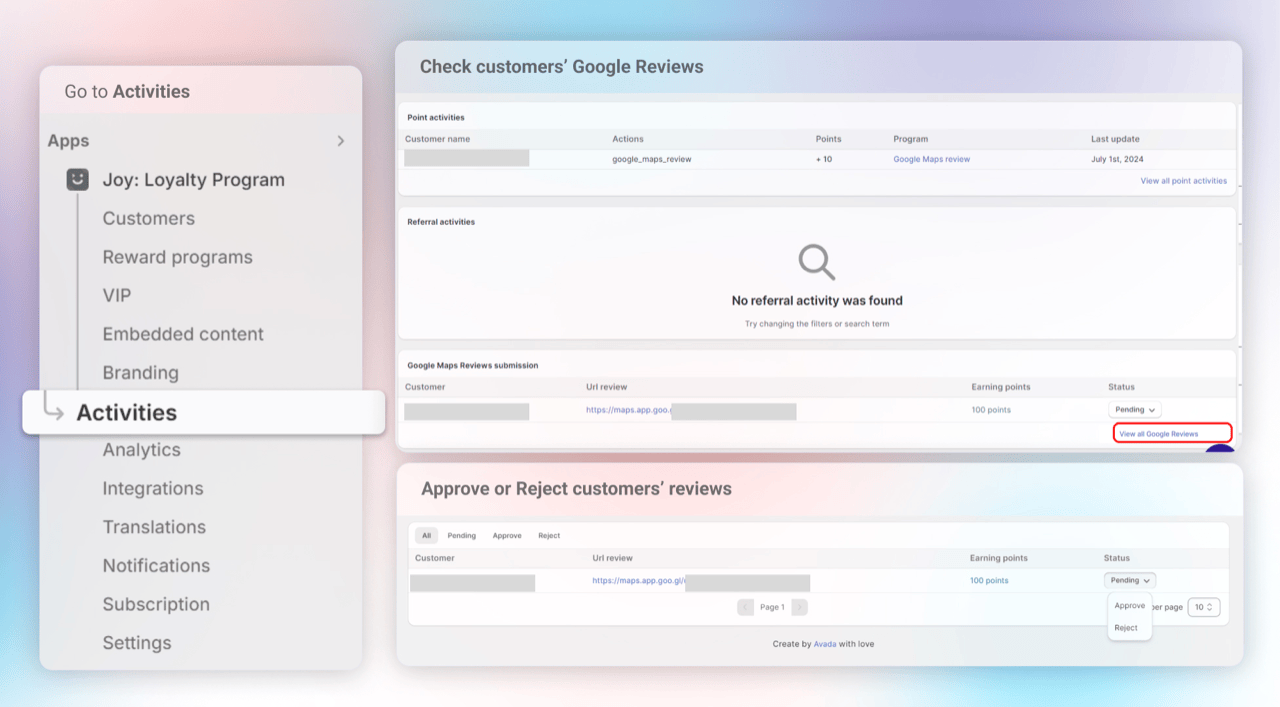This screenshot has width=1280, height=707.
Task: Select the highlighted Activities menu item
Action: pos(204,412)
